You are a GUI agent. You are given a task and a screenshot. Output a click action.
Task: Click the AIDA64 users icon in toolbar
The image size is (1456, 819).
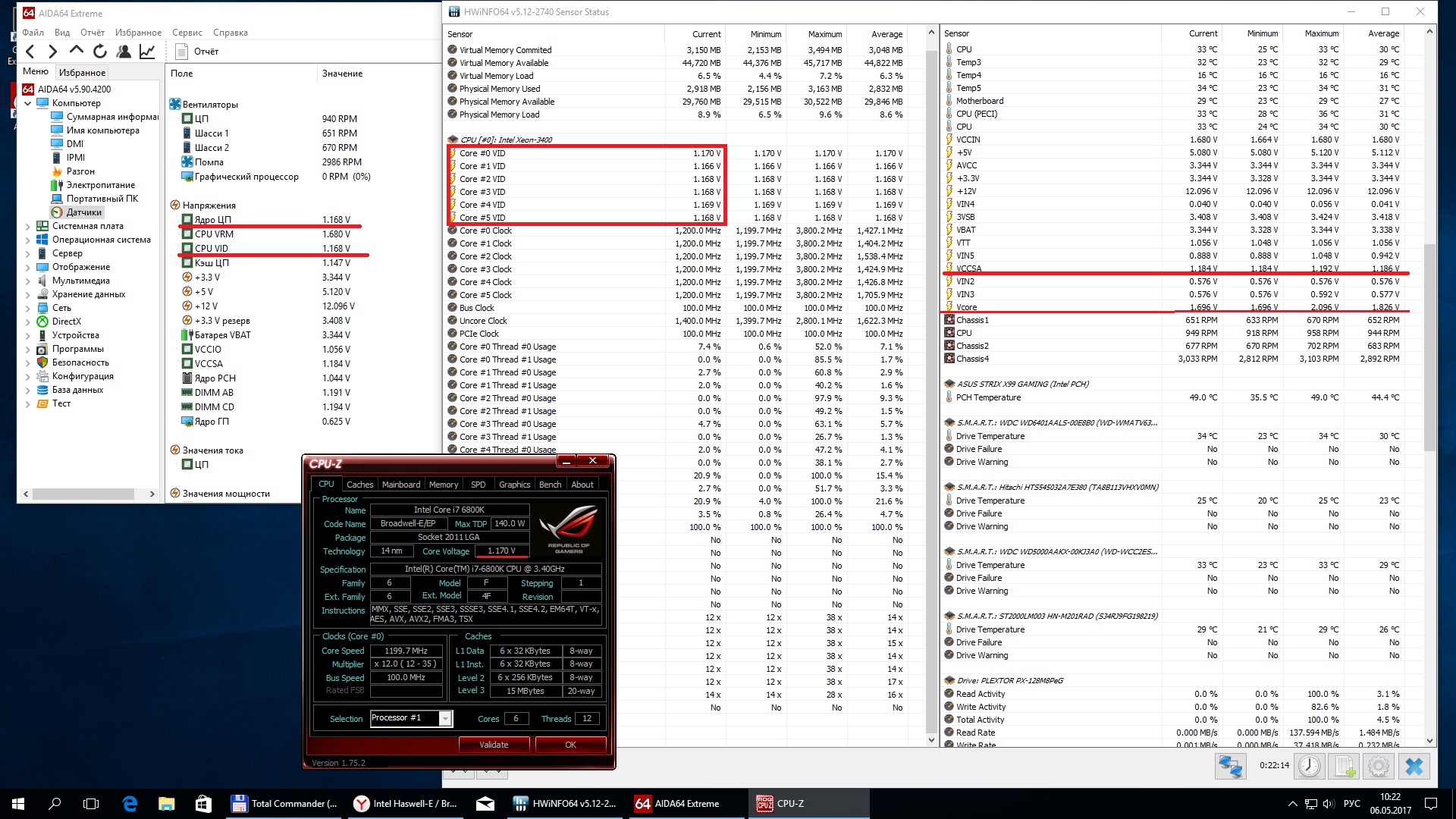(124, 52)
